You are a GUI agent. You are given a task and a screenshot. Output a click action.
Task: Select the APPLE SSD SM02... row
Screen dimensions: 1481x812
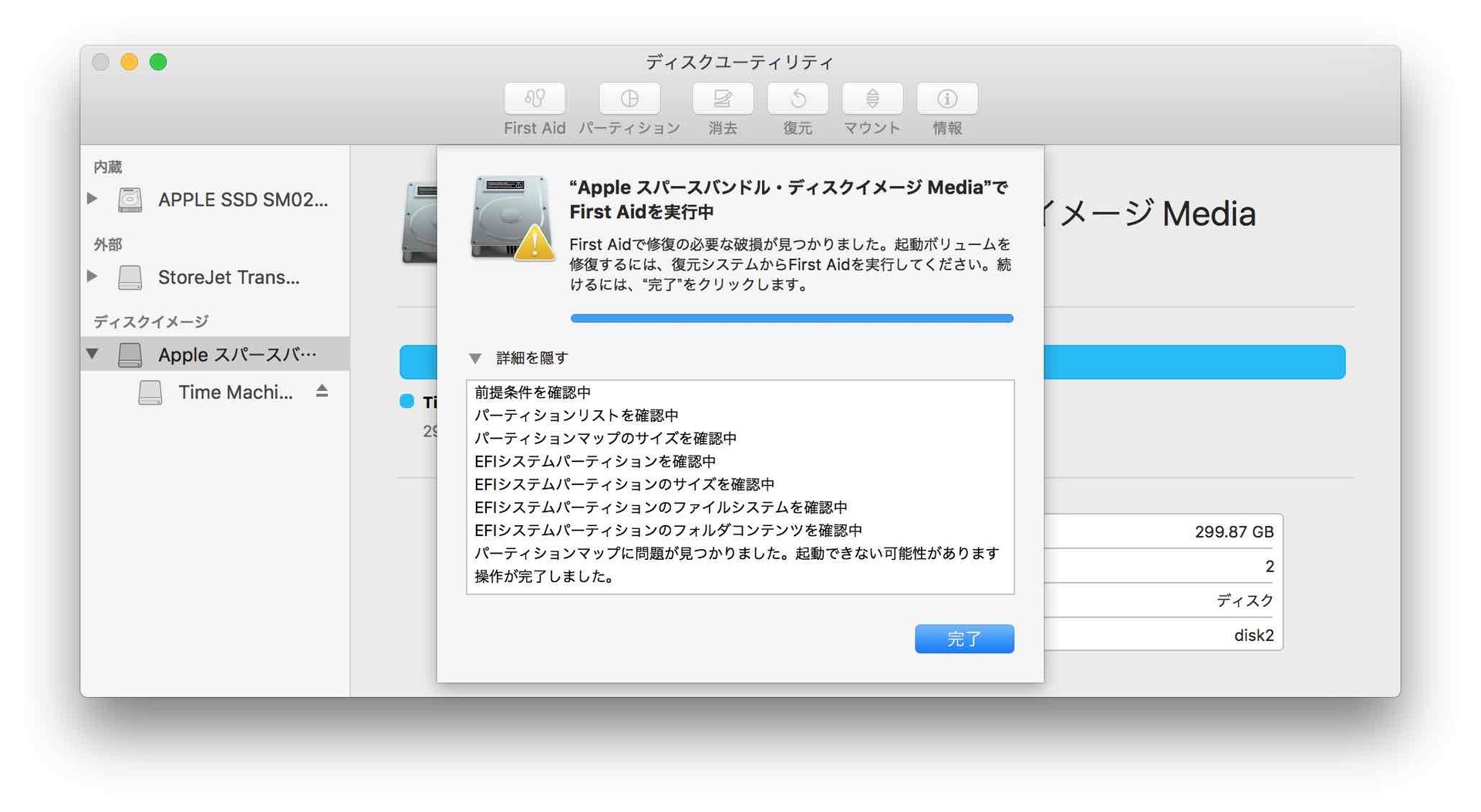(215, 200)
